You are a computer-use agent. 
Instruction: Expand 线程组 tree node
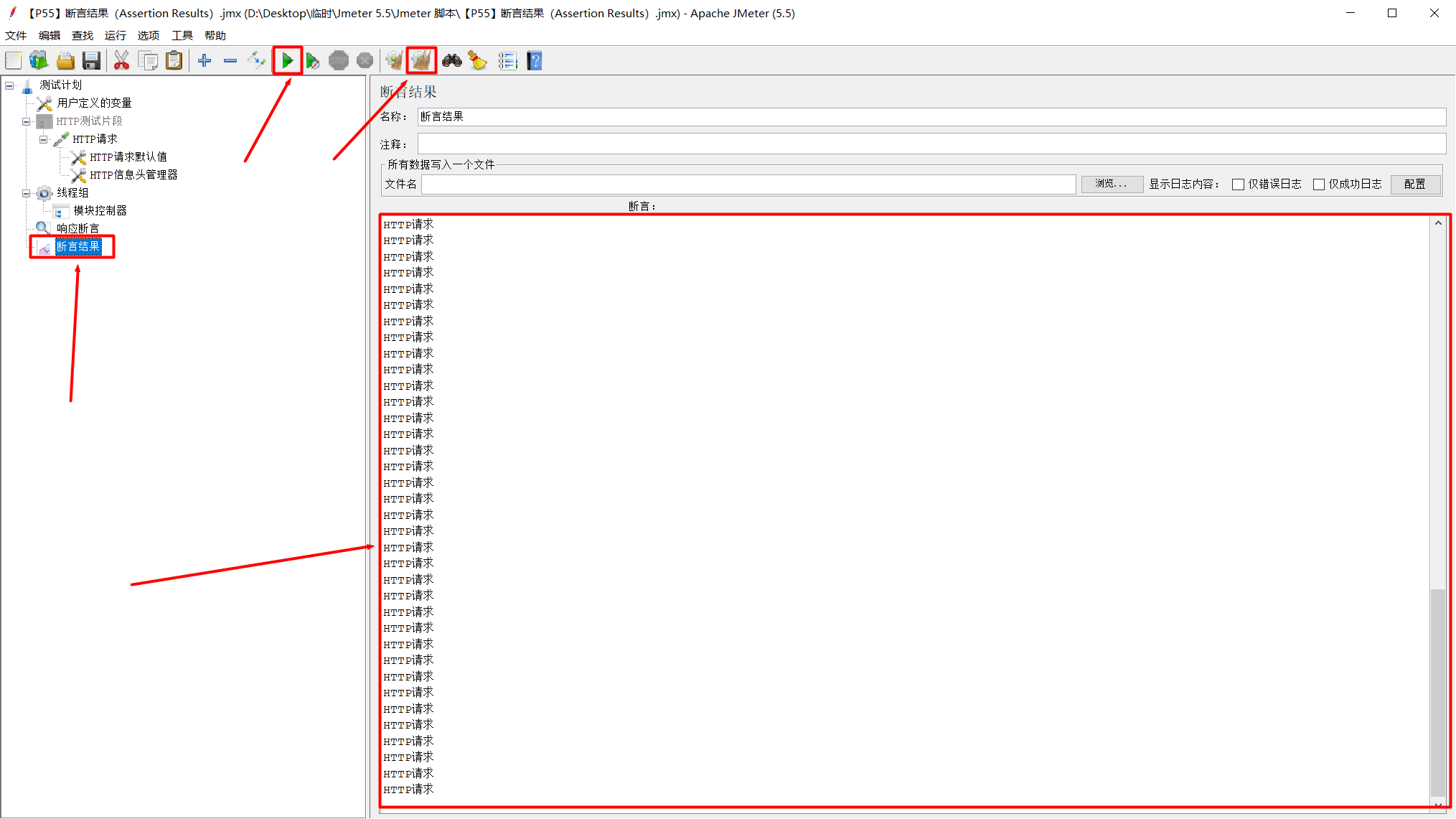(27, 192)
